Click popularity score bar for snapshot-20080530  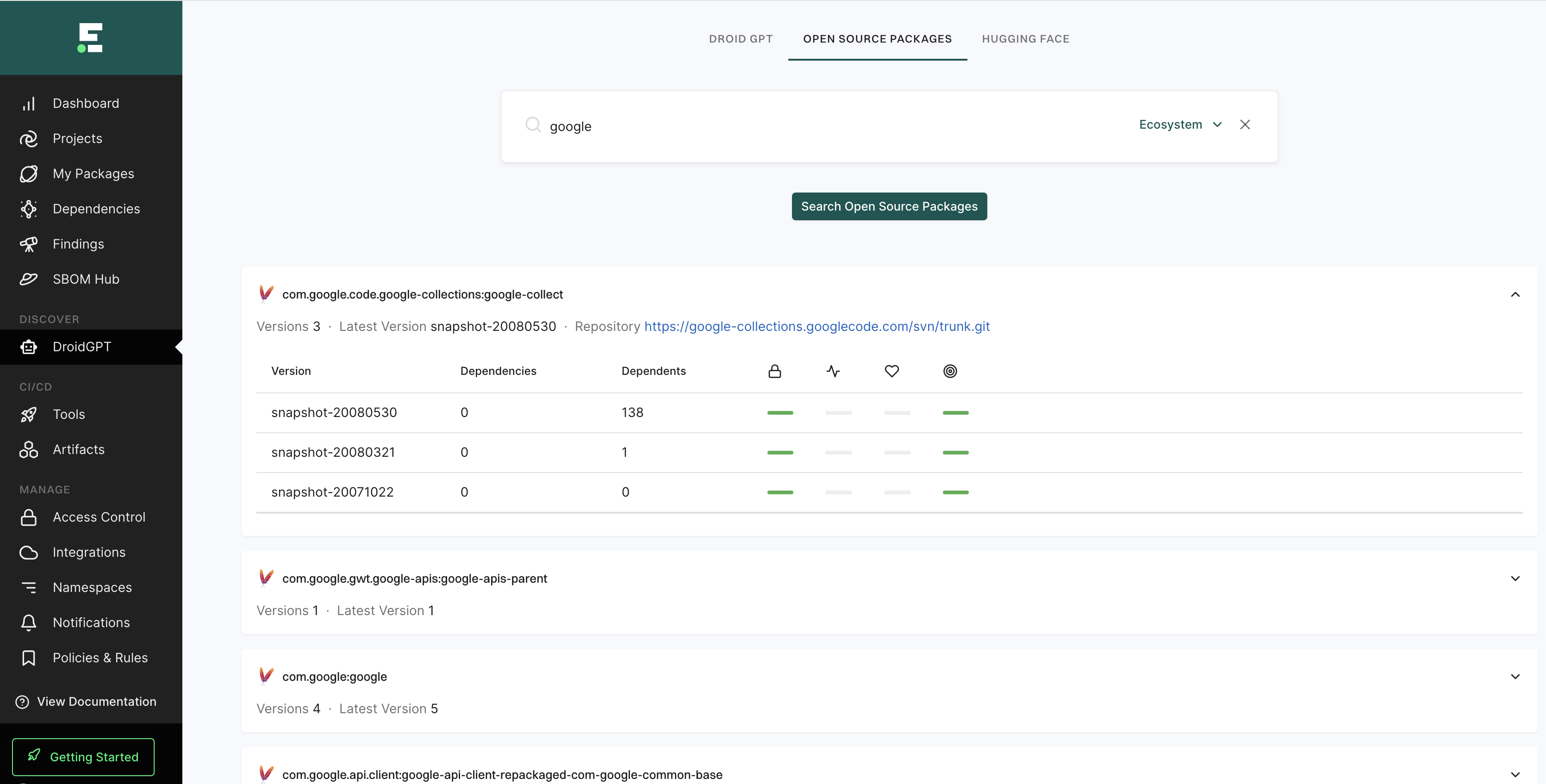897,413
